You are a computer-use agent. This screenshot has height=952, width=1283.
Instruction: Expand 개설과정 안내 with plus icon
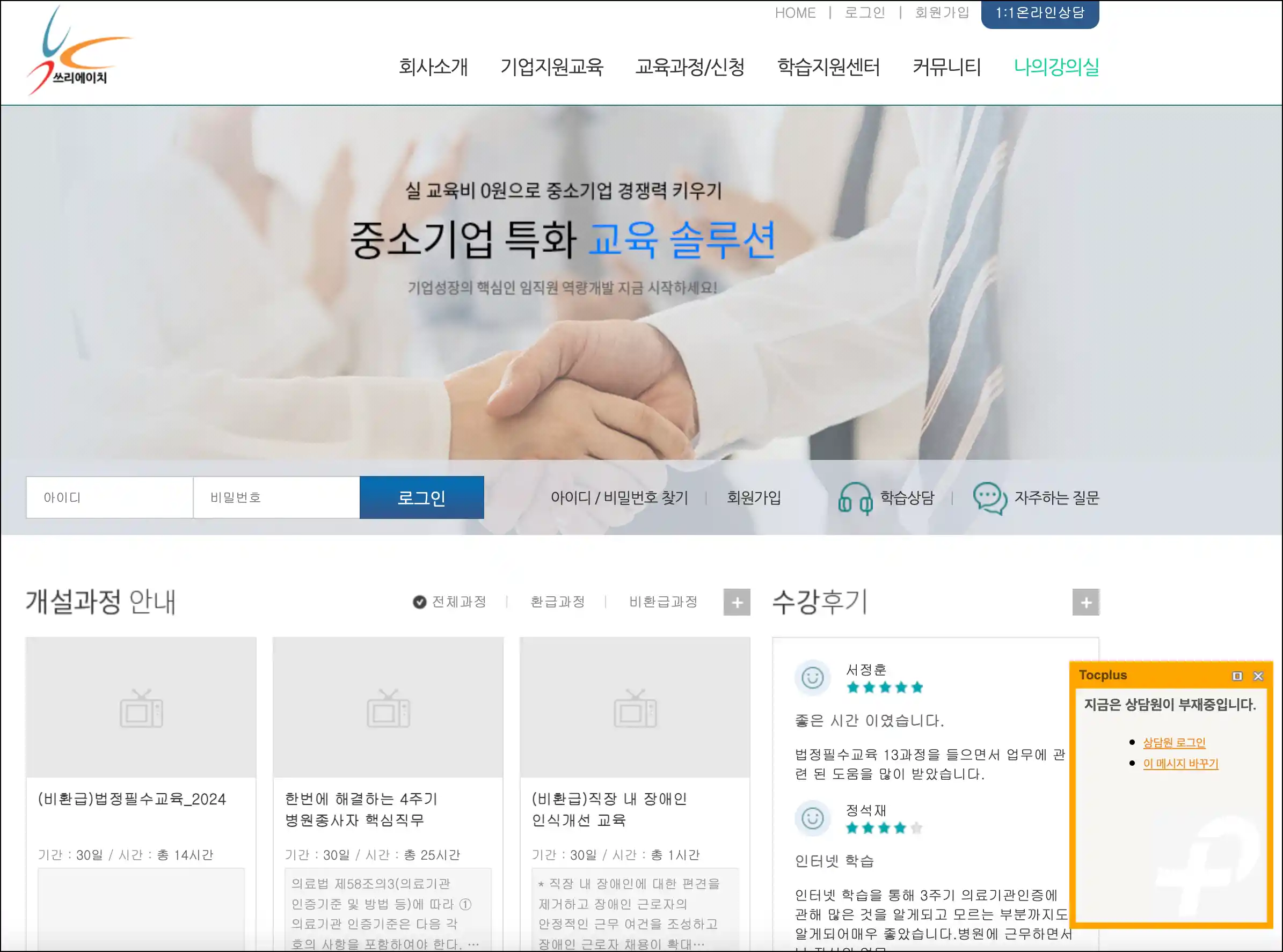click(x=737, y=603)
